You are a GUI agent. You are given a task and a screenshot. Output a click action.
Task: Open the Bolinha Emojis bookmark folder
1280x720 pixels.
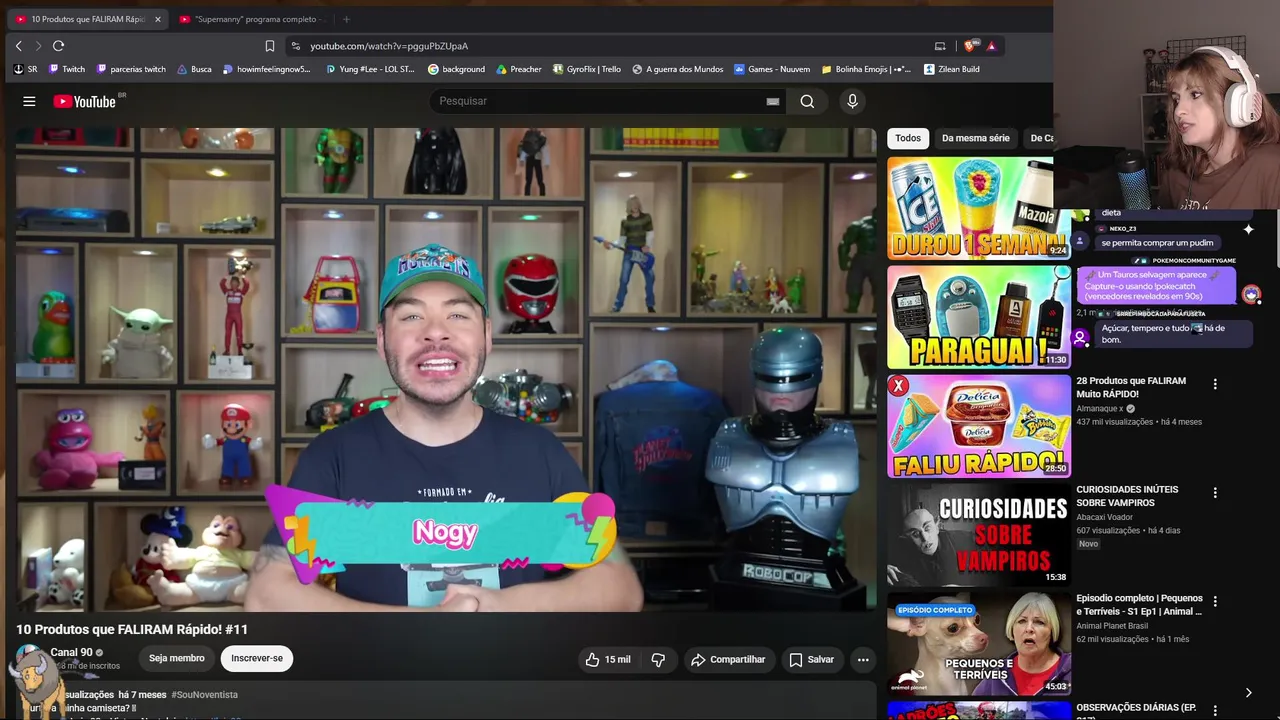[x=866, y=69]
